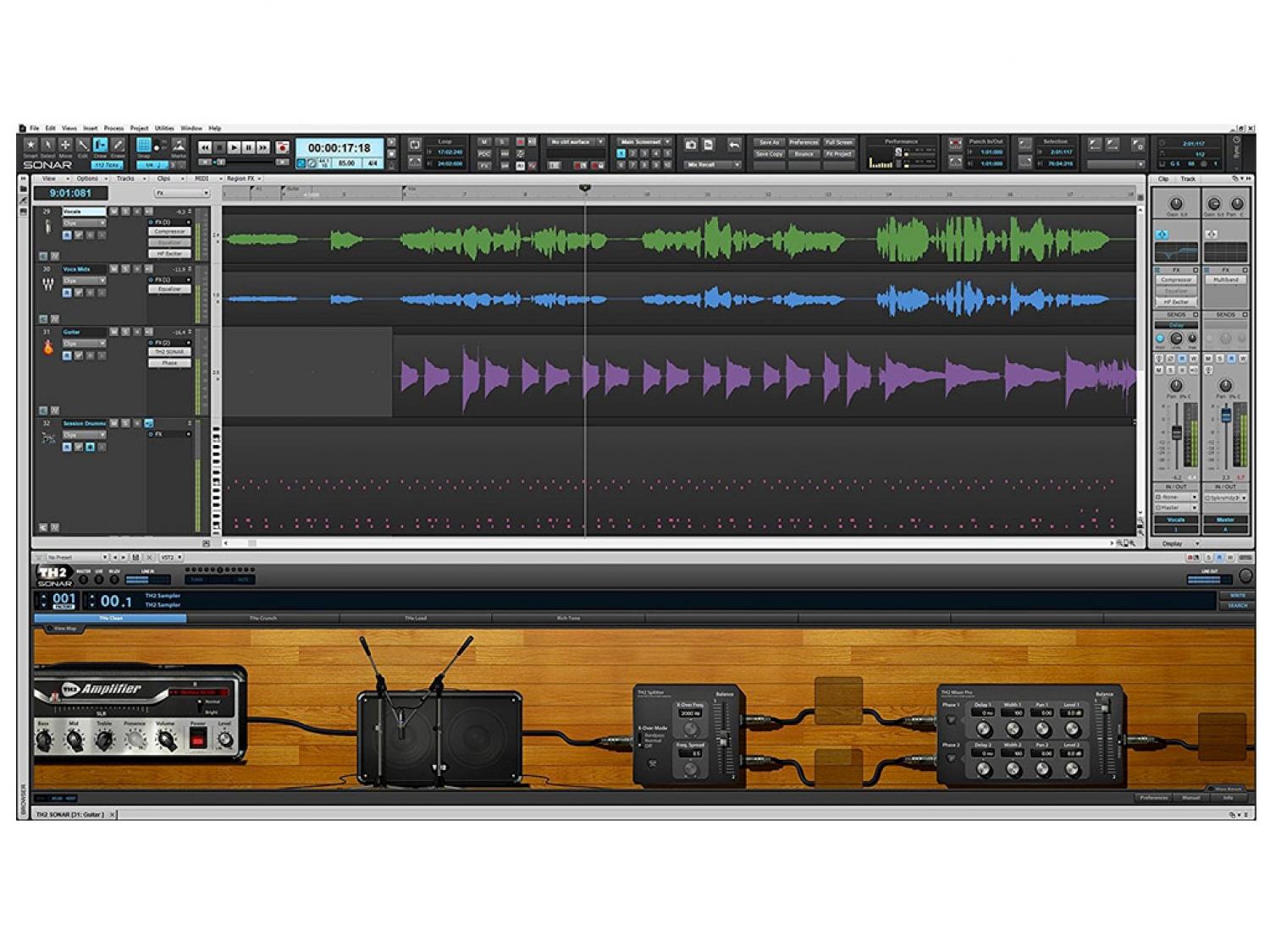Expand the Region FX menu

coord(244,179)
